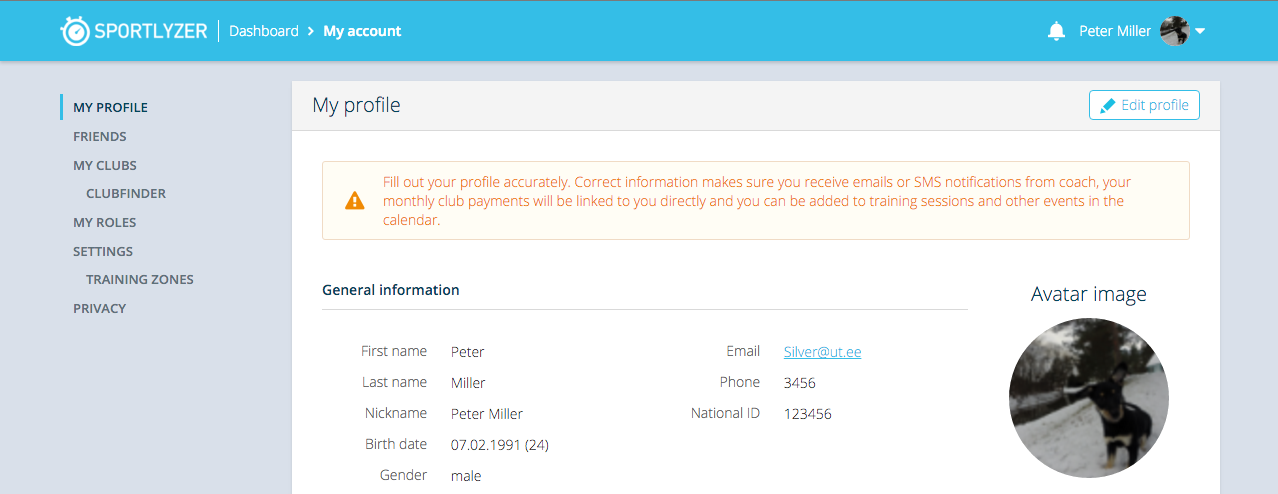Click the orange profile accuracy notice text
The height and width of the screenshot is (494, 1278).
click(x=757, y=201)
